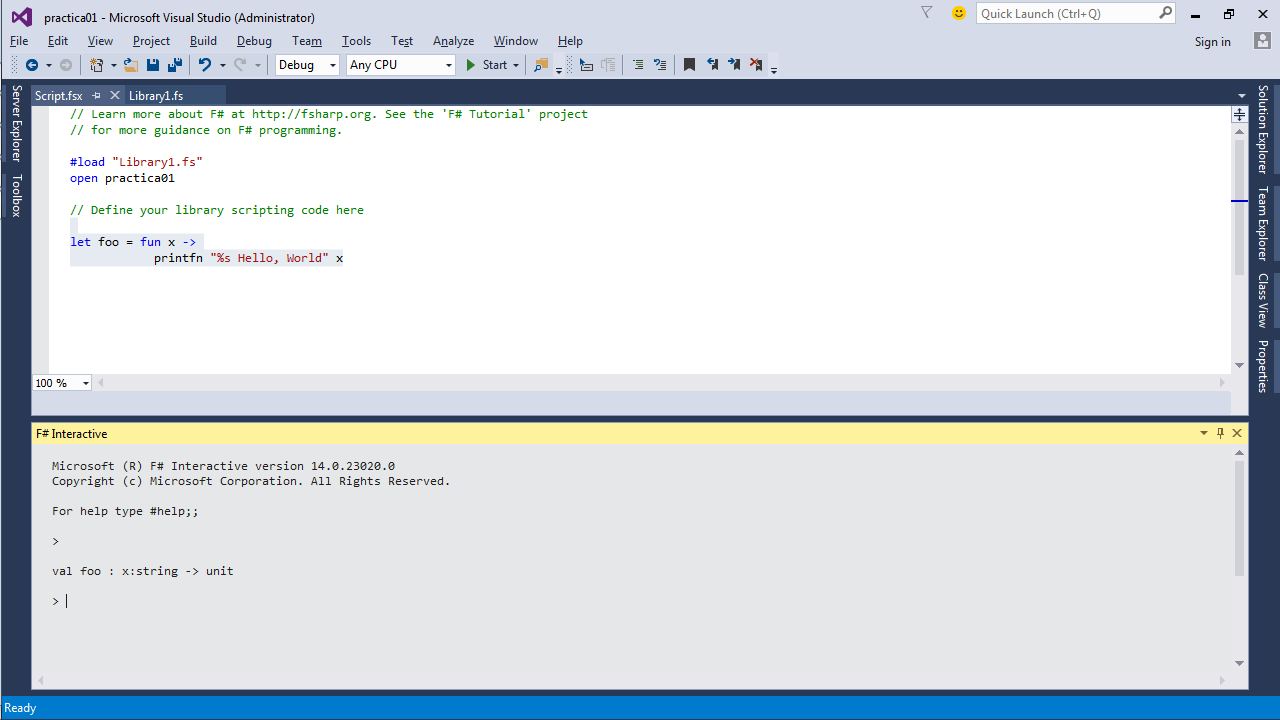Click the Quick Launch search field
The width and height of the screenshot is (1280, 720).
pos(1066,13)
